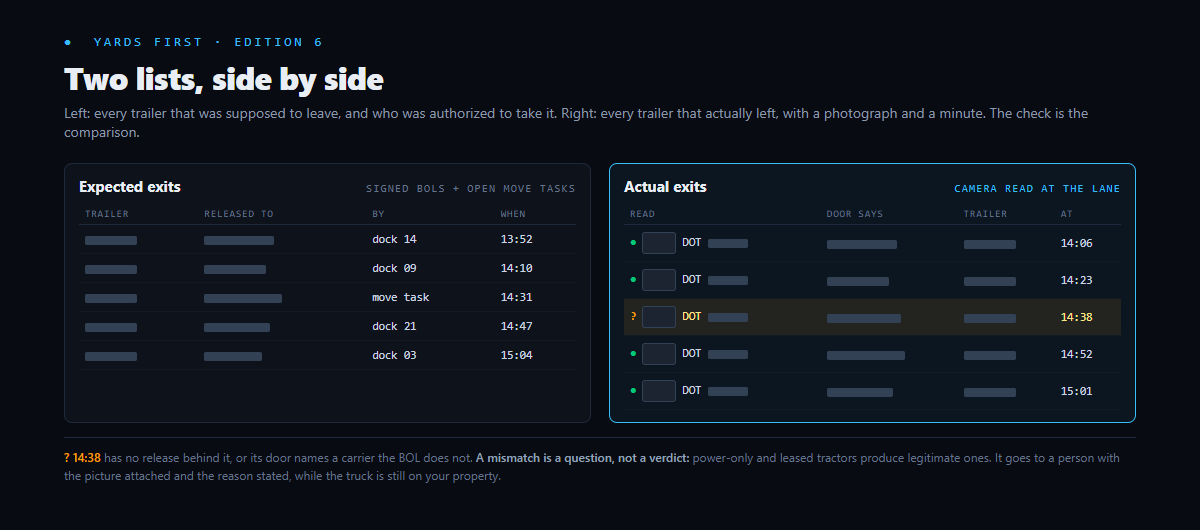Open the photo thumbnail in the 14:06 exit row
The image size is (1200, 530).
pyautogui.click(x=659, y=243)
